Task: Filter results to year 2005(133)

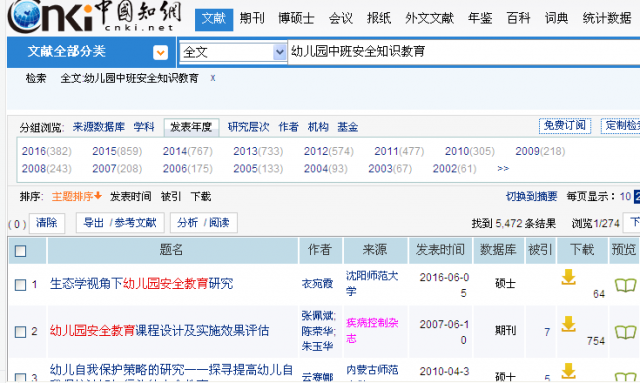Action: 258,168
